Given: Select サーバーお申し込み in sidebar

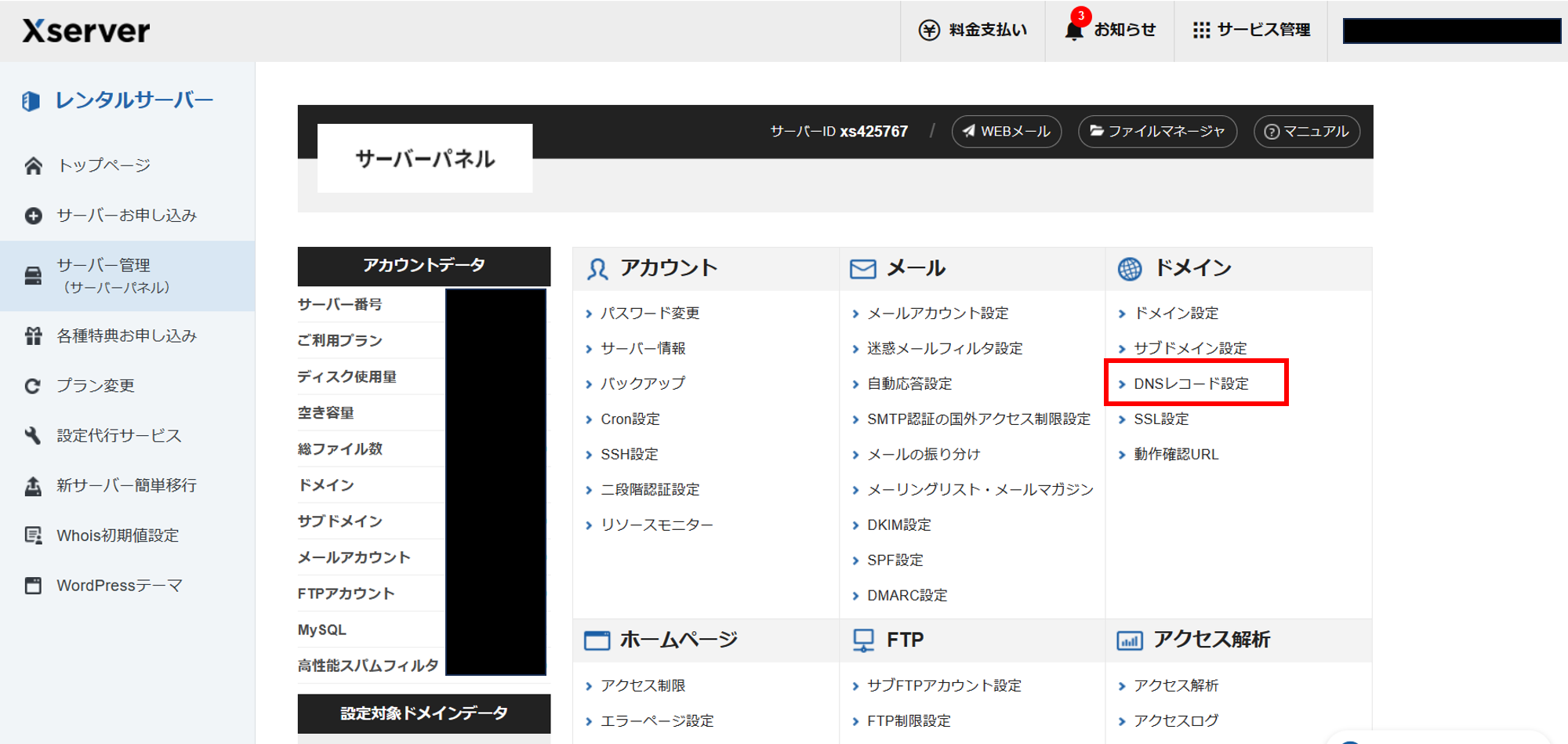Looking at the screenshot, I should [x=126, y=216].
